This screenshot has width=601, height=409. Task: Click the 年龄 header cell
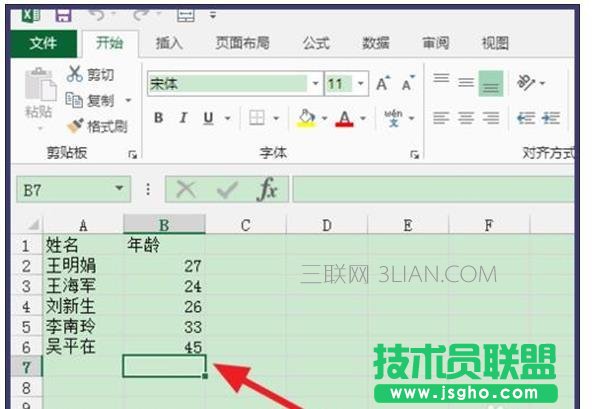tap(164, 245)
